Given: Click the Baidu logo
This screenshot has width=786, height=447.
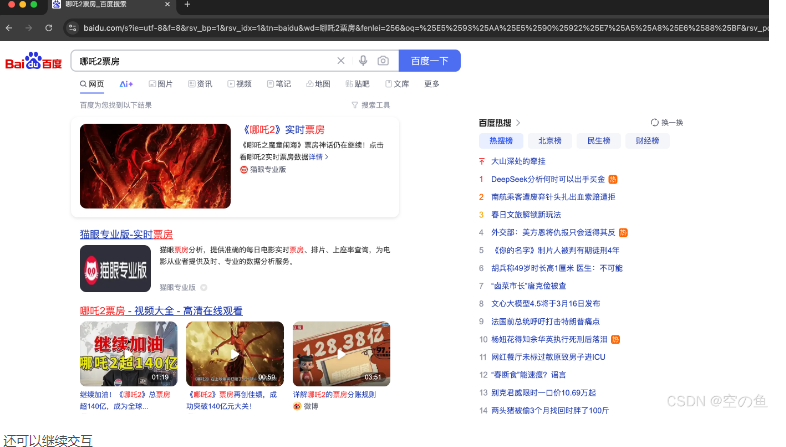Looking at the screenshot, I should click(x=33, y=63).
